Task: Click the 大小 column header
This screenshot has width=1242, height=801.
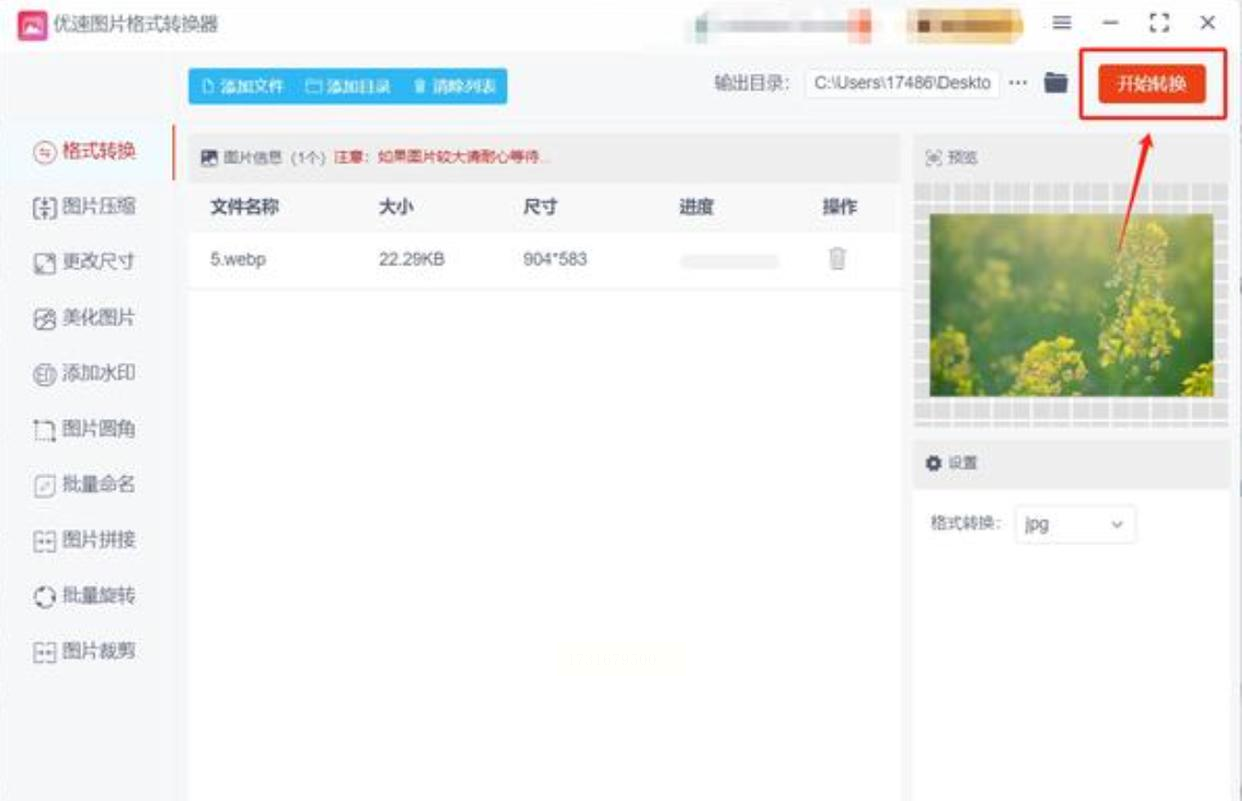Action: (396, 207)
